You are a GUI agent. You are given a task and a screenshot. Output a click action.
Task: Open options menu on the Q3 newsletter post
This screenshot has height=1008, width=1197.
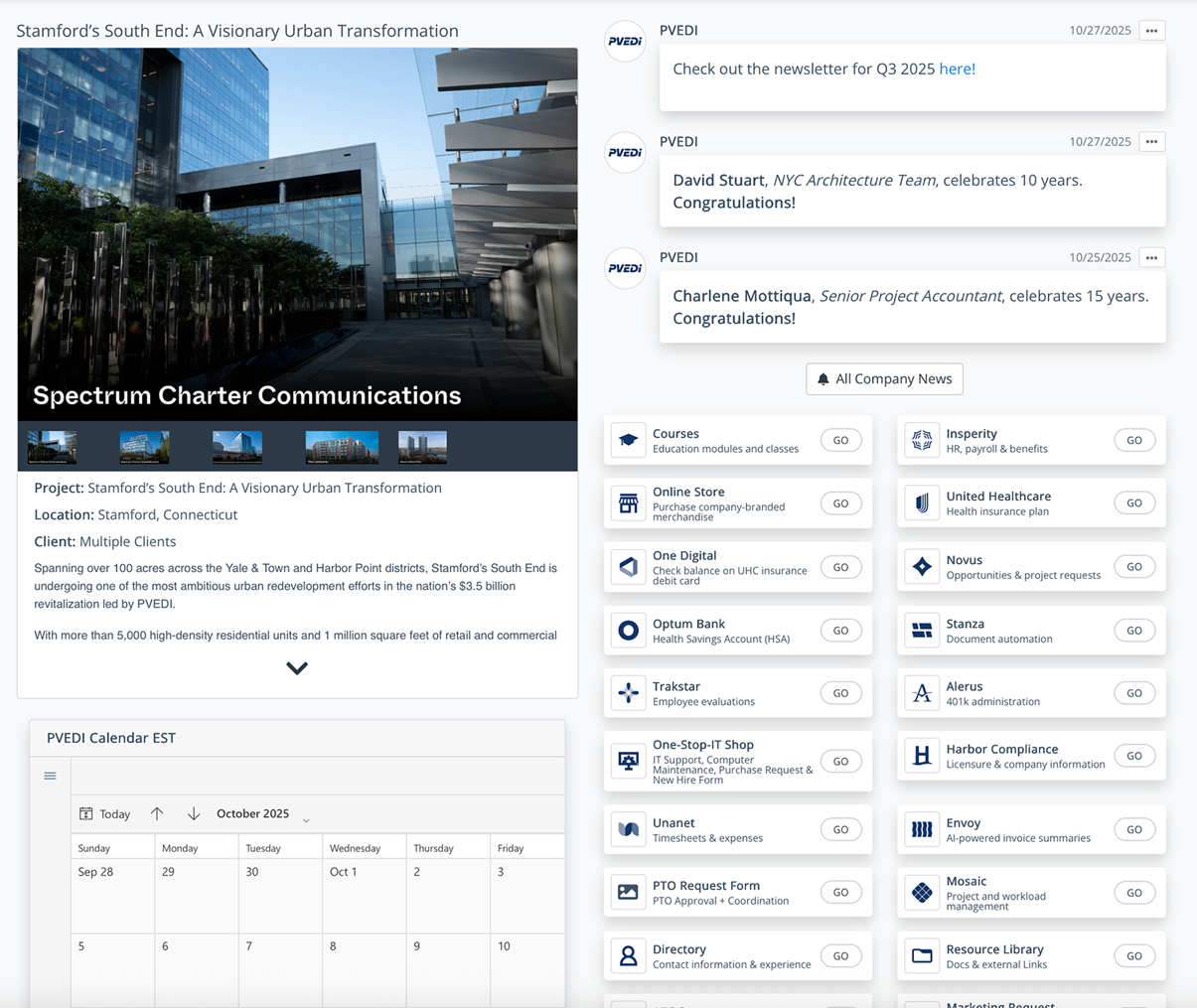tap(1151, 30)
